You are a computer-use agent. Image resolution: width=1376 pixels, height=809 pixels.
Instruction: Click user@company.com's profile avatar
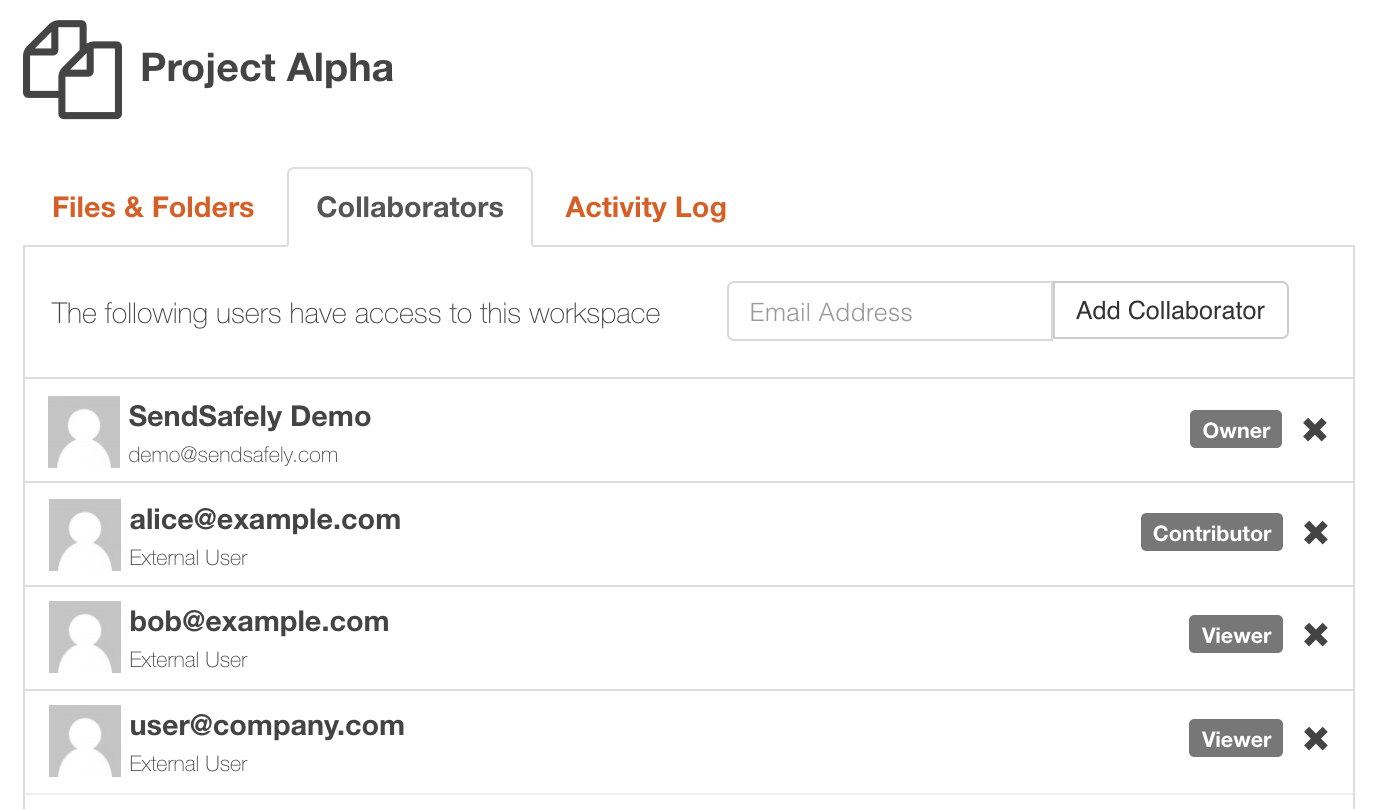pyautogui.click(x=85, y=741)
